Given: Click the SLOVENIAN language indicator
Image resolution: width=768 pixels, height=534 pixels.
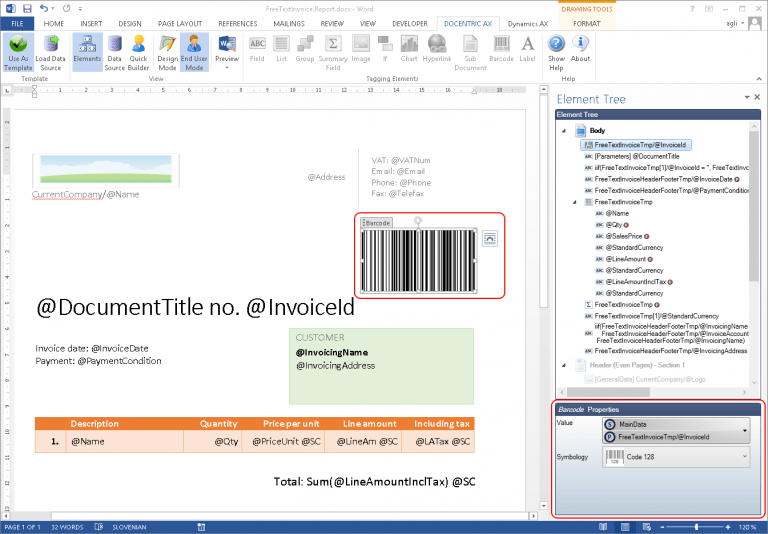Looking at the screenshot, I should coord(129,527).
